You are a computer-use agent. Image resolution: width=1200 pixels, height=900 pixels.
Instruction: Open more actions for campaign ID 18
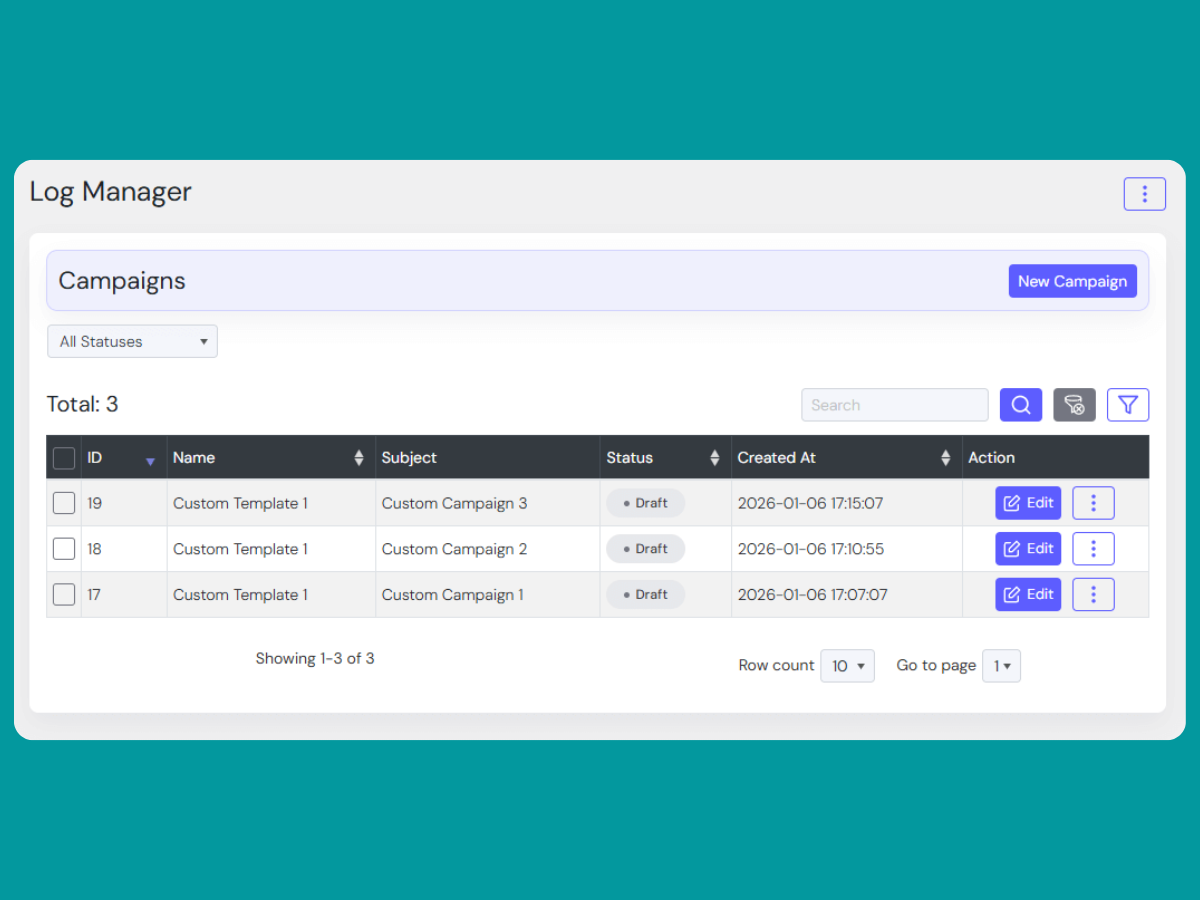(x=1093, y=549)
